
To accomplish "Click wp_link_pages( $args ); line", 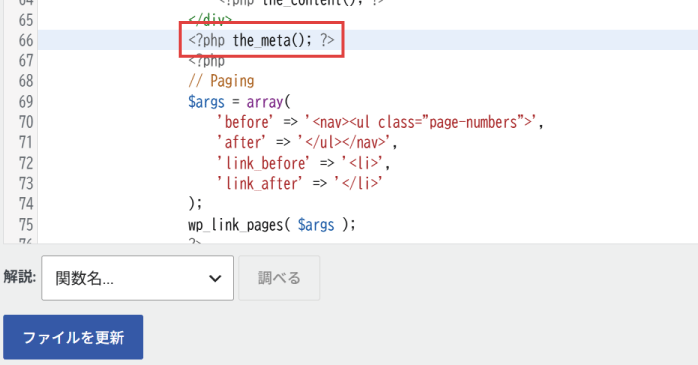I will click(272, 224).
